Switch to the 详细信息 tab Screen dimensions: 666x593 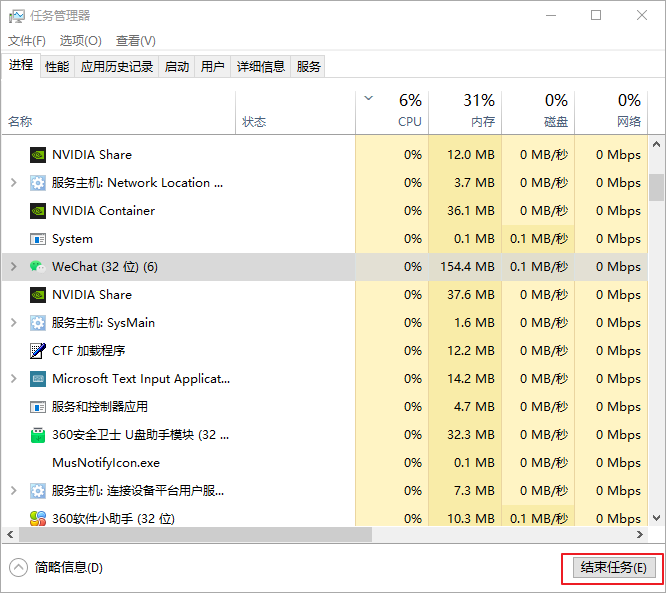[x=261, y=67]
